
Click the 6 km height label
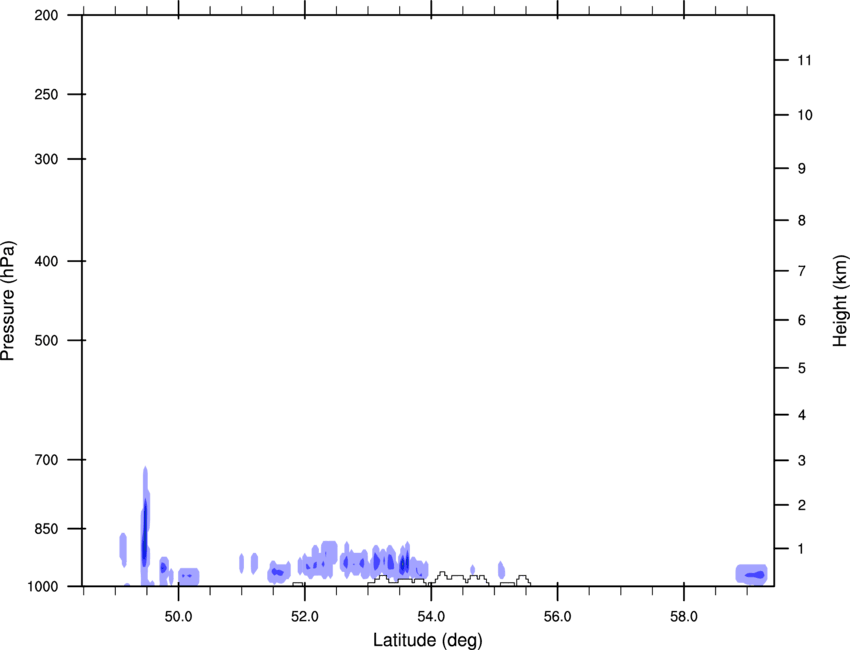click(x=802, y=320)
